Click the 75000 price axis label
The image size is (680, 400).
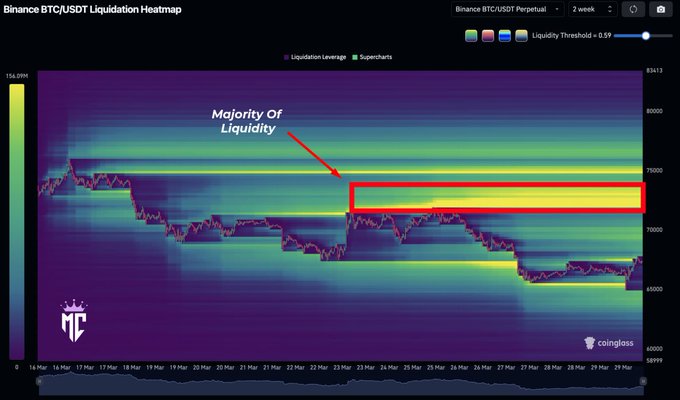click(x=654, y=170)
